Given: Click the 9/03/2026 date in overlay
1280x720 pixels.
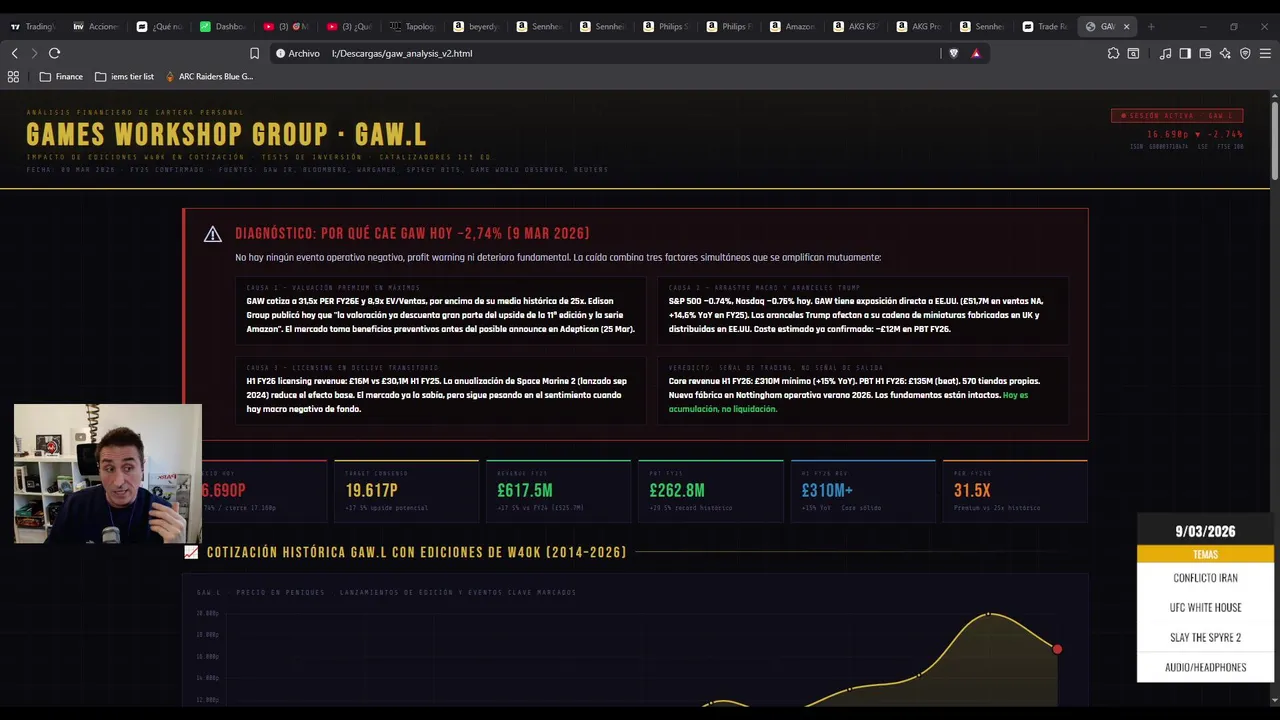Looking at the screenshot, I should (1205, 531).
